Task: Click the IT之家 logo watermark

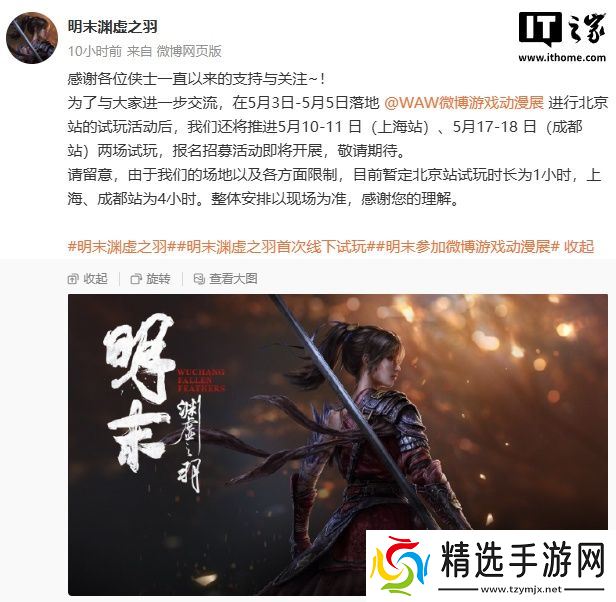Action: pyautogui.click(x=562, y=29)
